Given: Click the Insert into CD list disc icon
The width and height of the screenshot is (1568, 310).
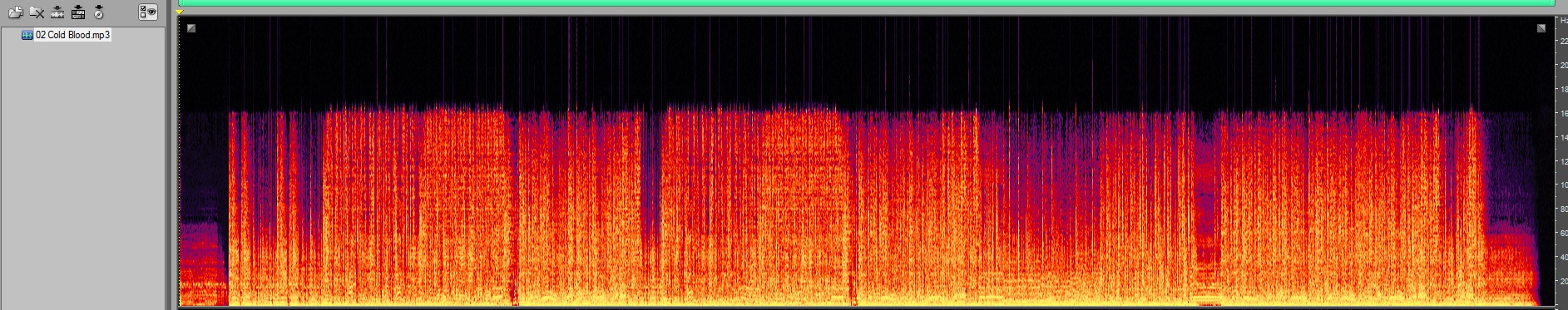Looking at the screenshot, I should (x=99, y=12).
